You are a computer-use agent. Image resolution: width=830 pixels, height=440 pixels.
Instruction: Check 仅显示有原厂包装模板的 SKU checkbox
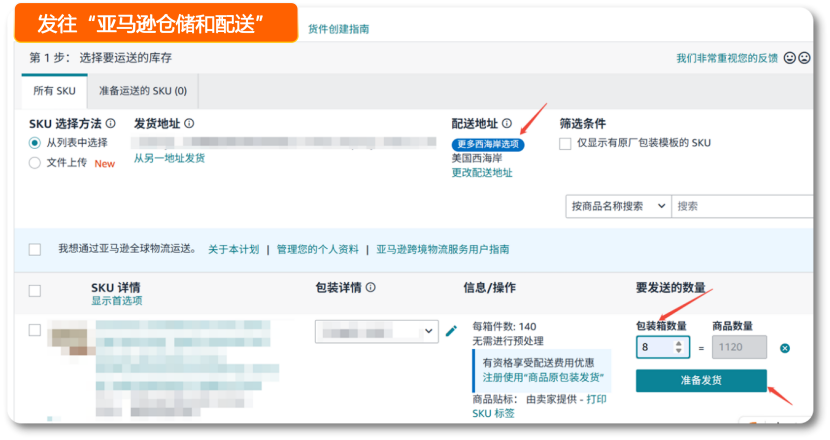click(565, 143)
